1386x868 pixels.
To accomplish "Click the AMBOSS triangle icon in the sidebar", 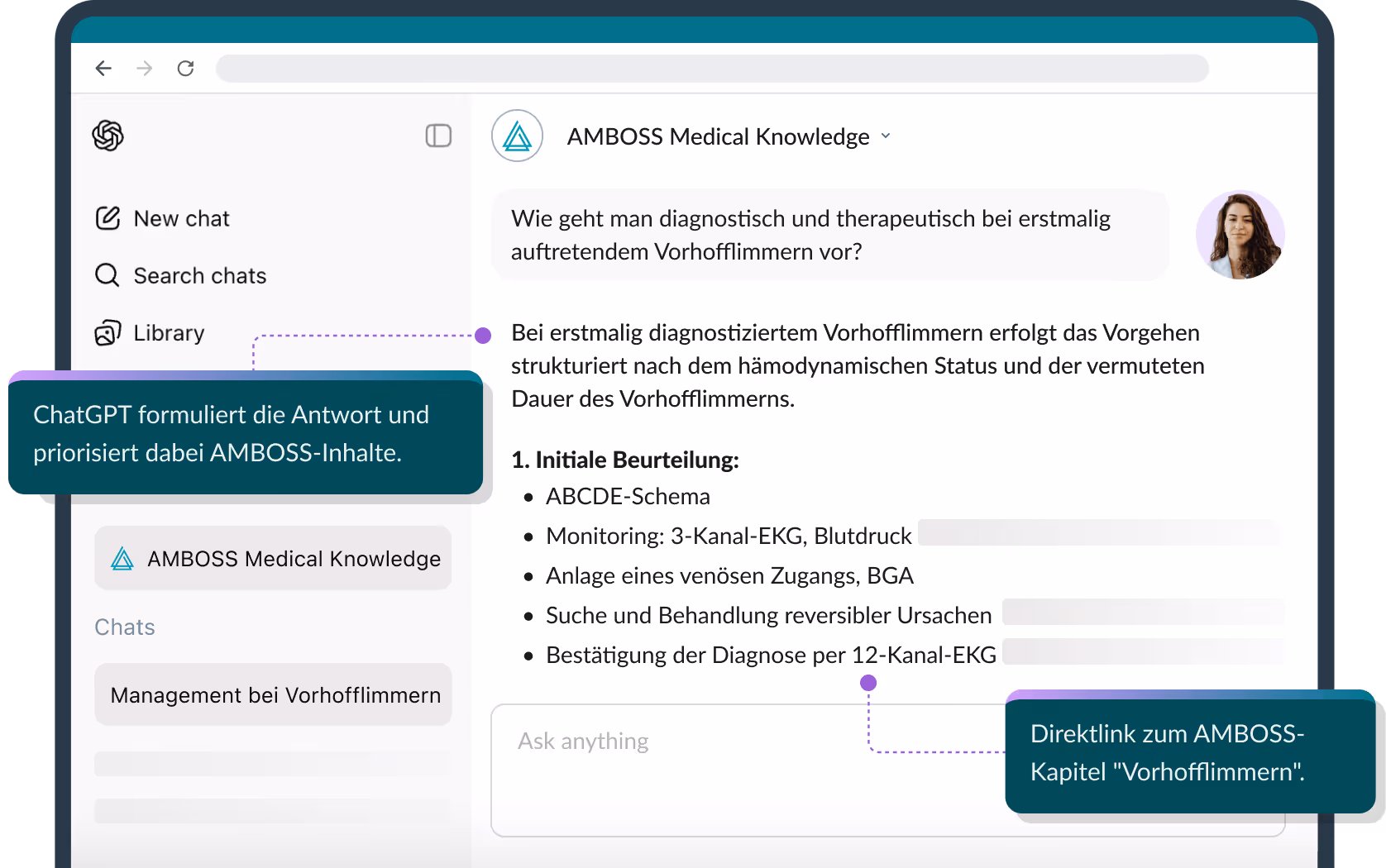I will click(122, 559).
